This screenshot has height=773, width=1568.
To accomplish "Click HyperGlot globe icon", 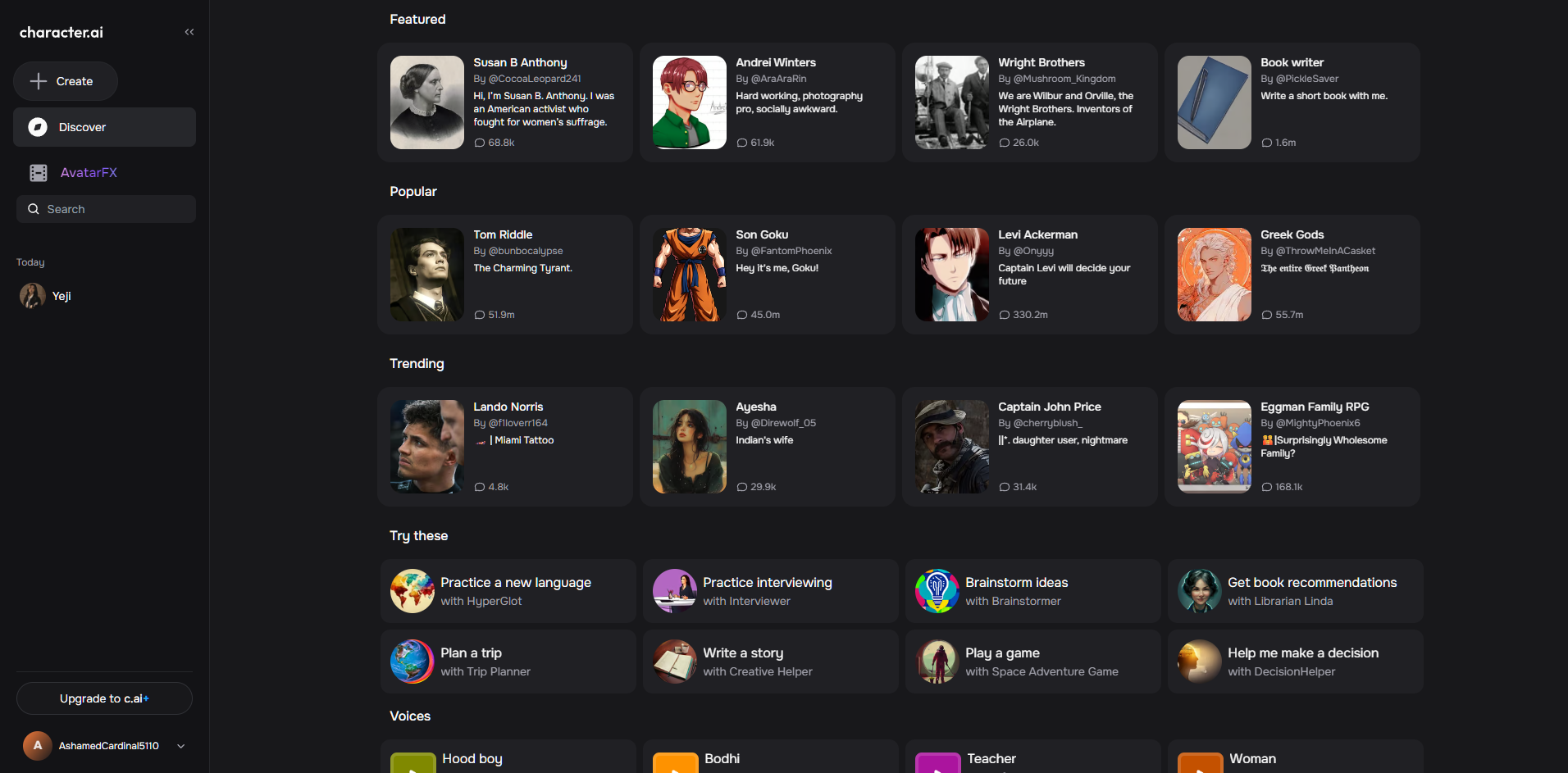I will tap(413, 591).
